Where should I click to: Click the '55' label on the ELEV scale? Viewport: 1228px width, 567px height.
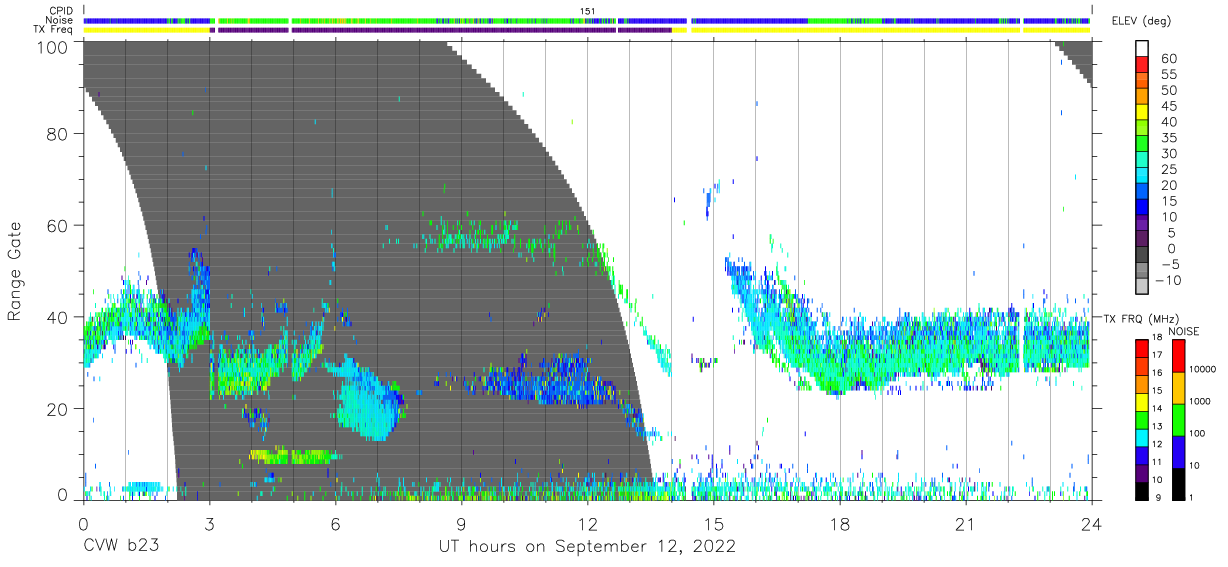pyautogui.click(x=1168, y=75)
